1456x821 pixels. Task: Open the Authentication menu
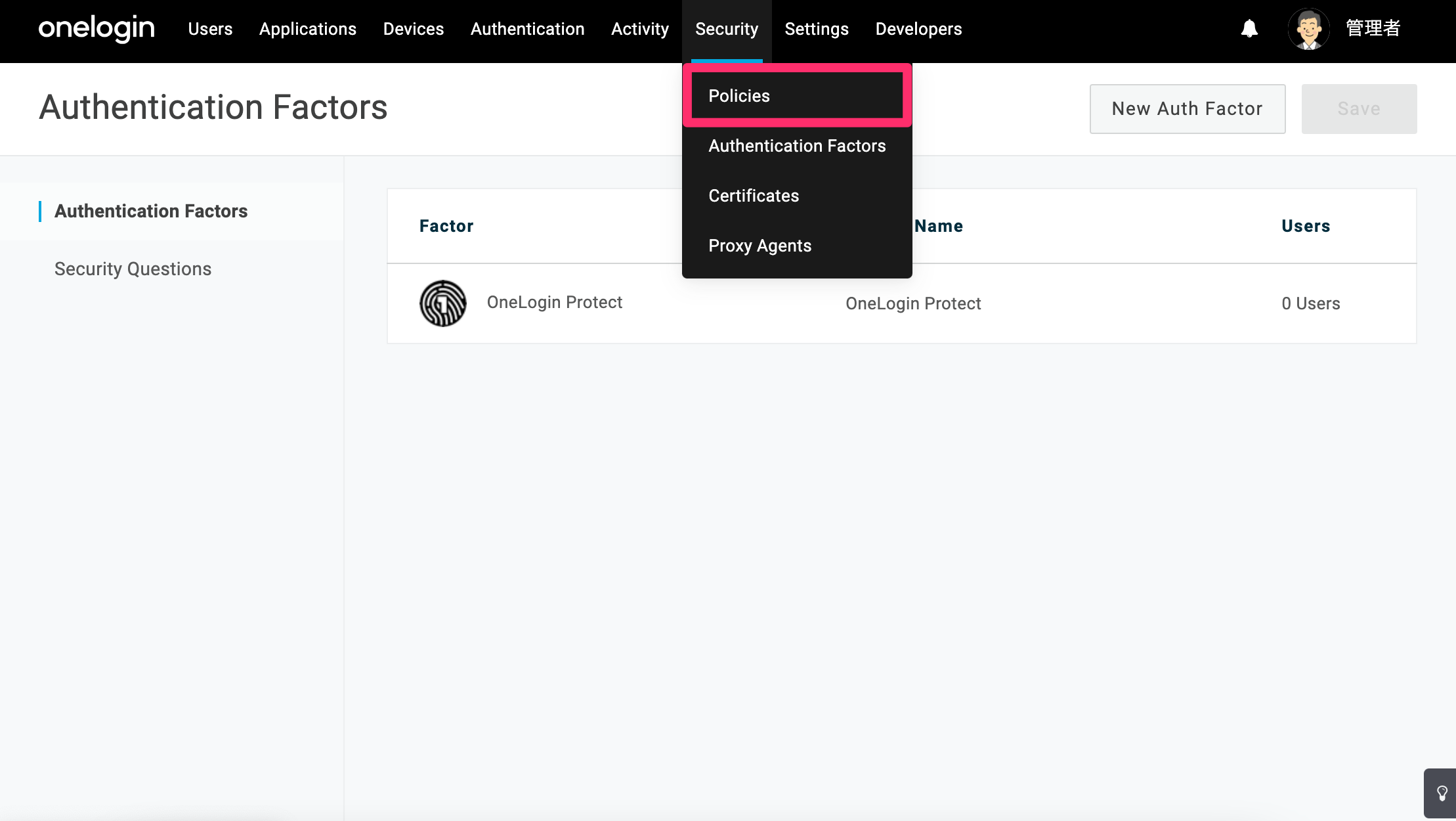528,29
